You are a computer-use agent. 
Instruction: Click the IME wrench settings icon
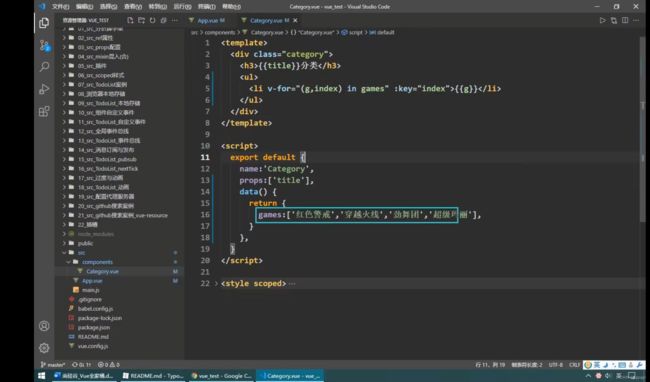[639, 365]
